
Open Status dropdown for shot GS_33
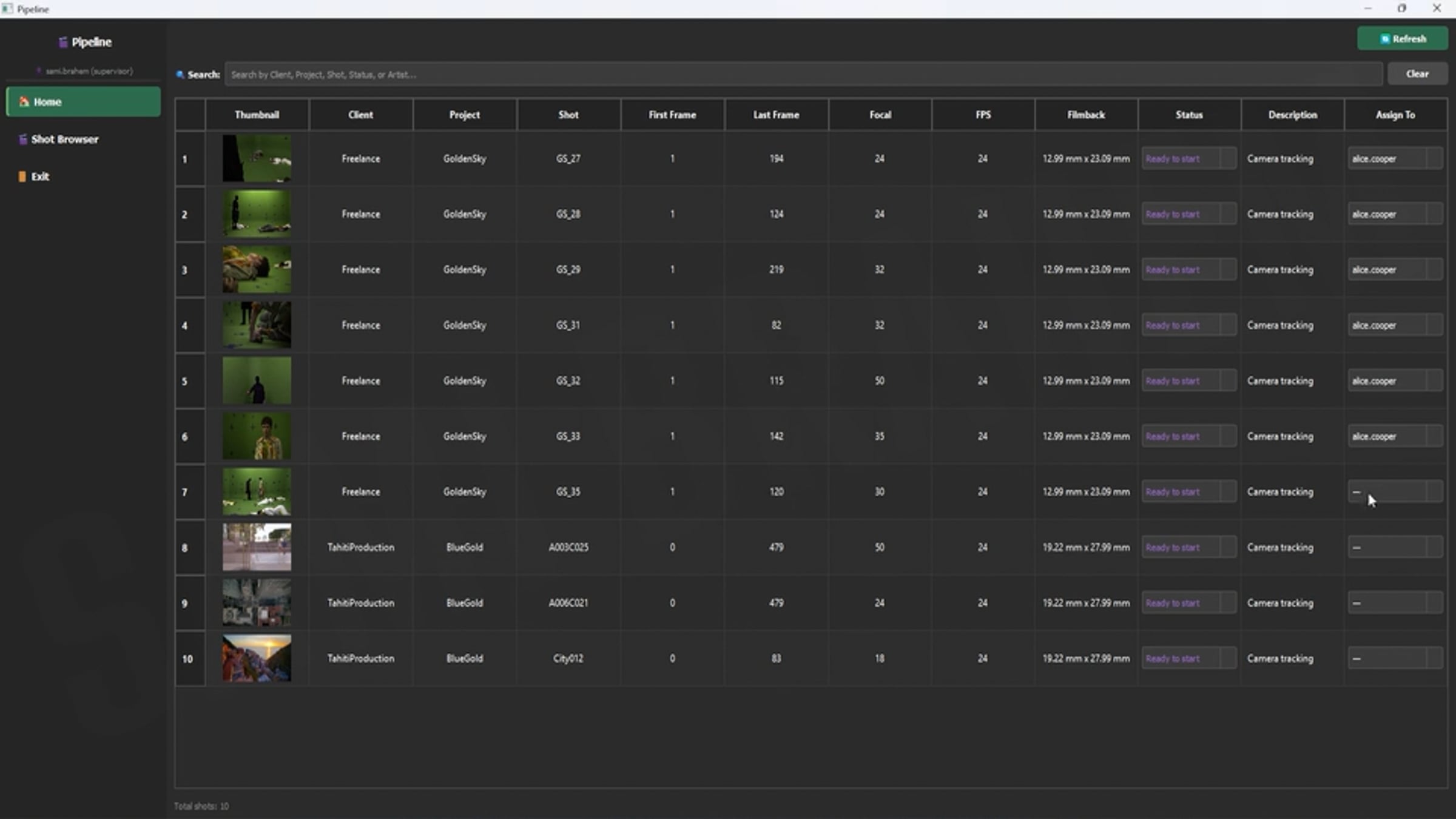(x=1189, y=436)
